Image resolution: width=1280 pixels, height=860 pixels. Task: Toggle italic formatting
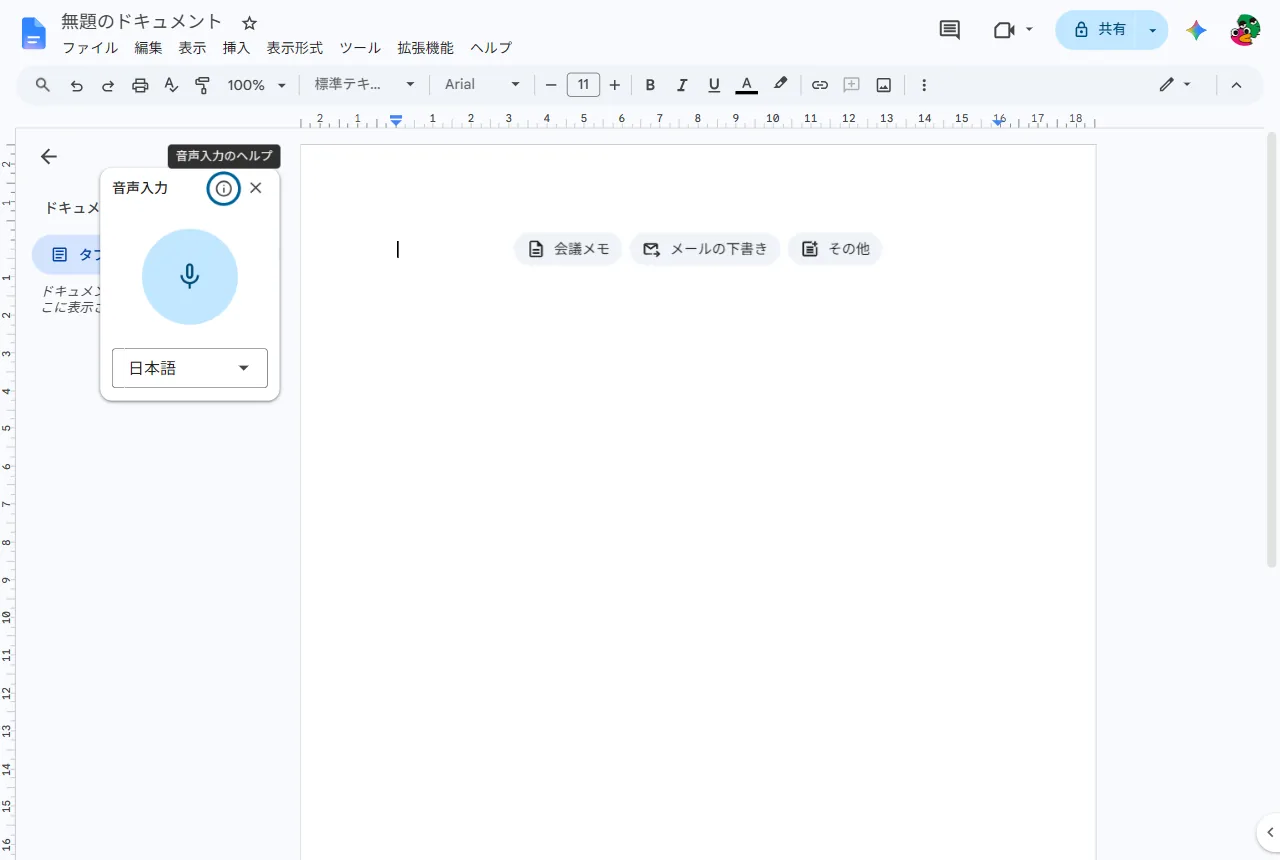[x=682, y=85]
